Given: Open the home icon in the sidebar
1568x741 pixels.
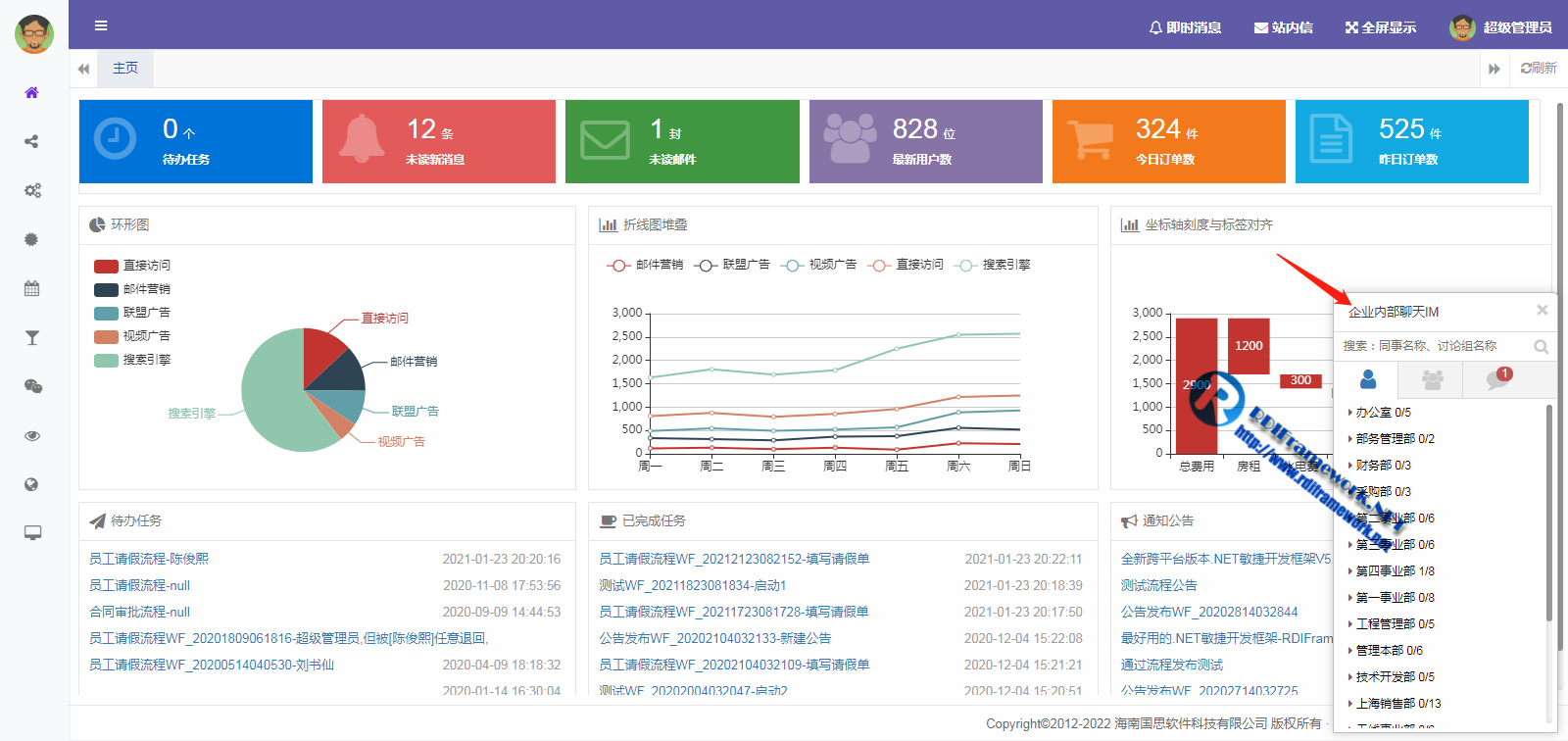Looking at the screenshot, I should click(31, 92).
